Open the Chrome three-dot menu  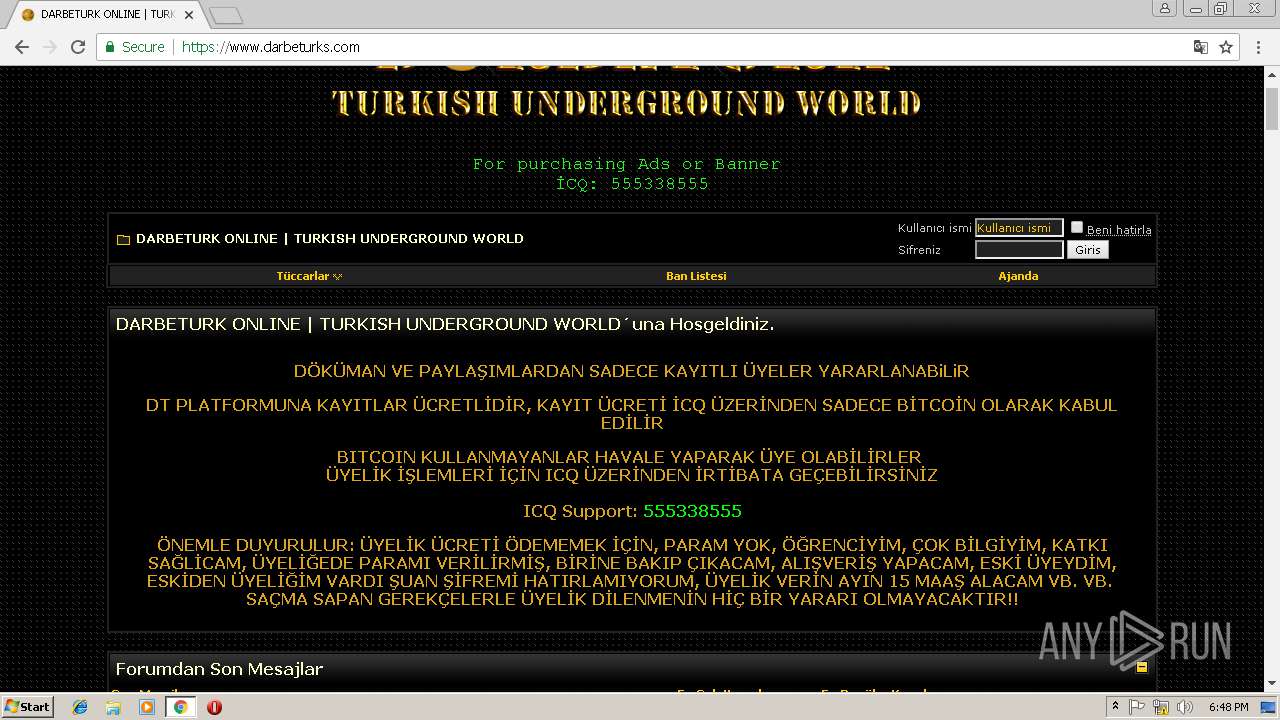(1258, 47)
